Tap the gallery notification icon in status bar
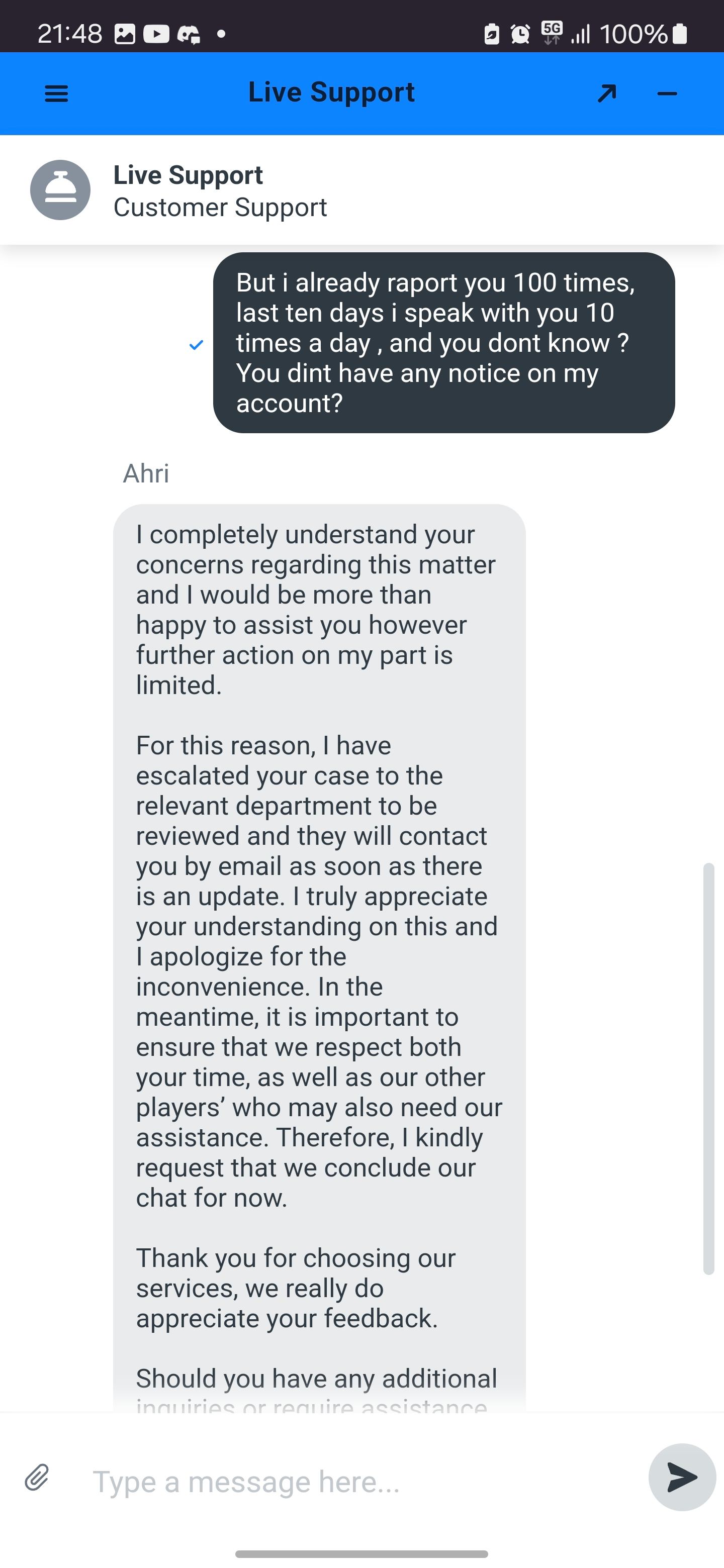This screenshot has height=1568, width=724. 125,34
